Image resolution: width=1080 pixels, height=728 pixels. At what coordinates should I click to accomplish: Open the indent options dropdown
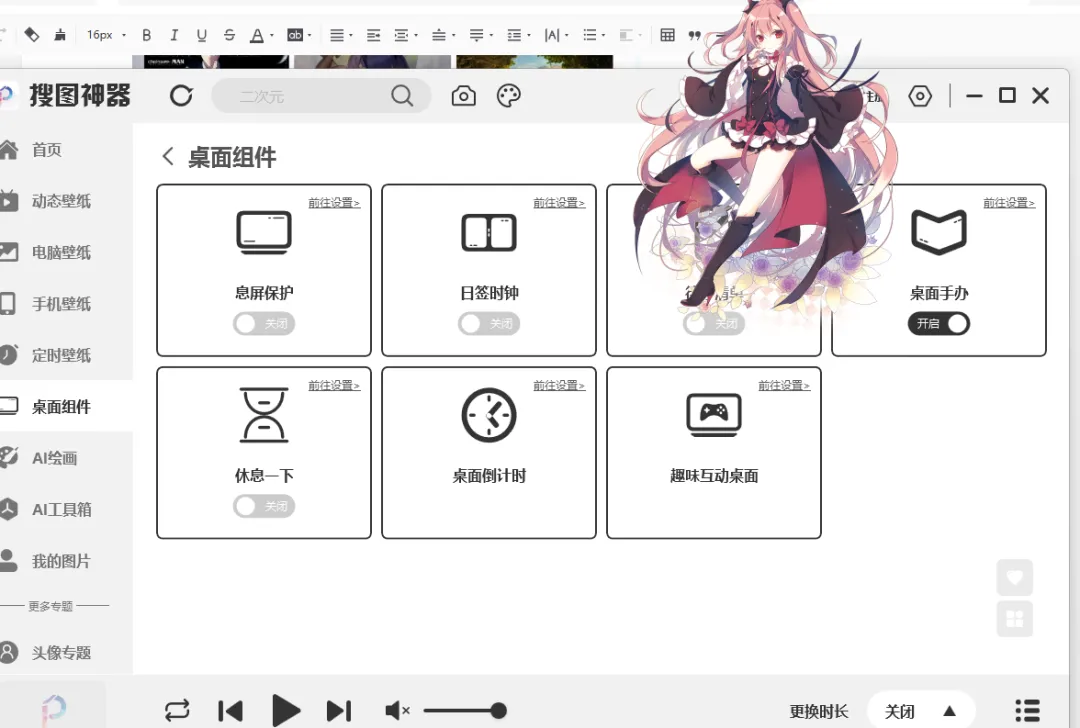[x=406, y=35]
